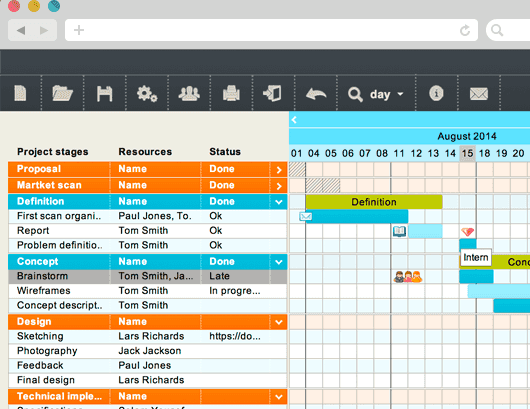Create a new document with the page icon
The width and height of the screenshot is (530, 409).
coord(20,93)
